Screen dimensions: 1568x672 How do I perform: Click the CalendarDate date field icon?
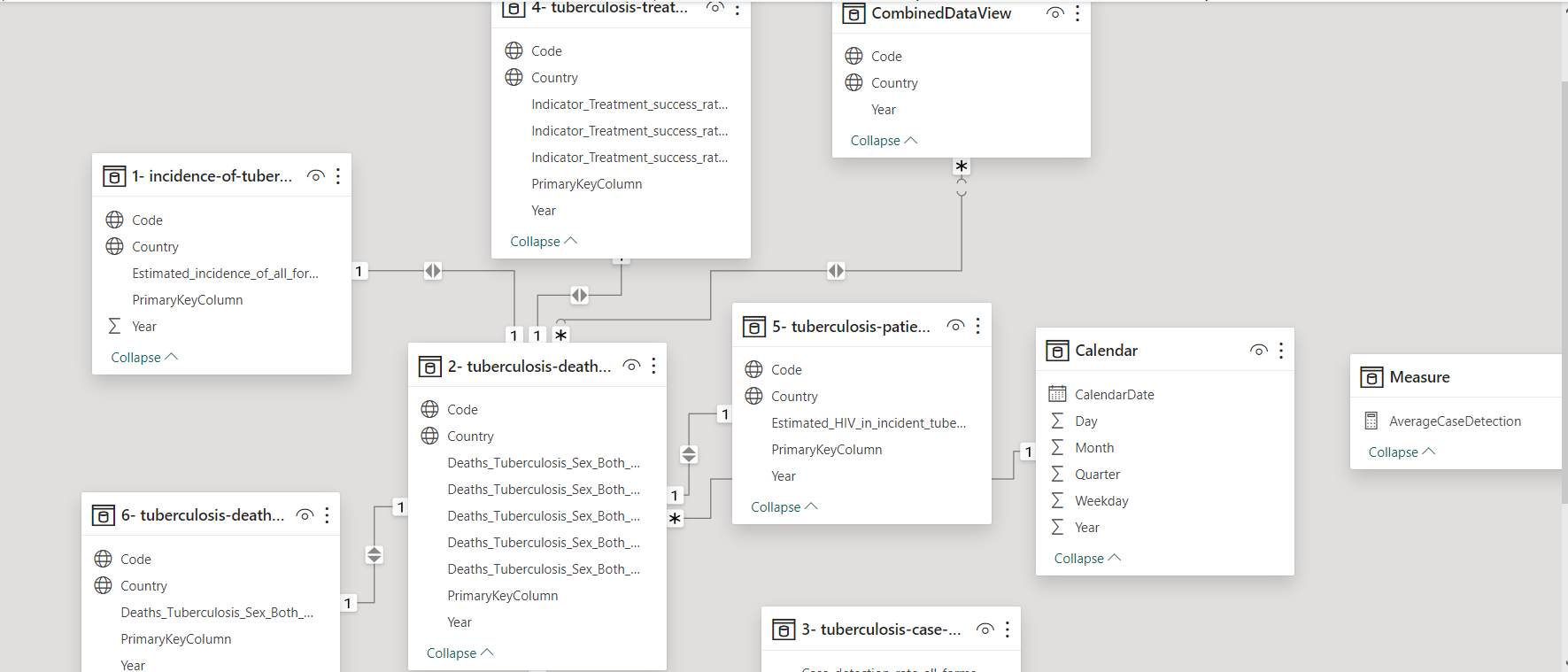click(x=1057, y=394)
